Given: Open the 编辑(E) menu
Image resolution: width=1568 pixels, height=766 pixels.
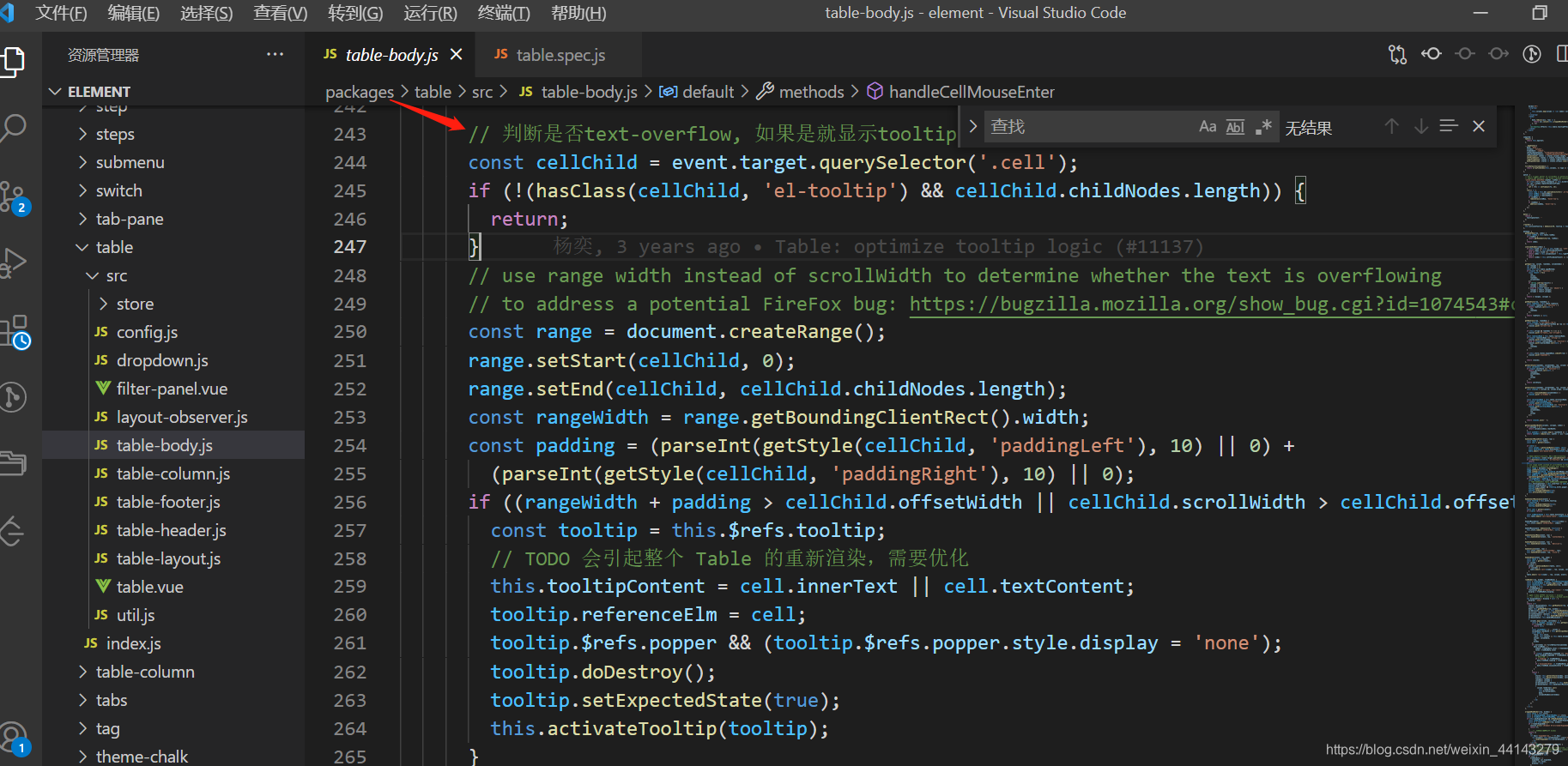Looking at the screenshot, I should click(x=134, y=13).
